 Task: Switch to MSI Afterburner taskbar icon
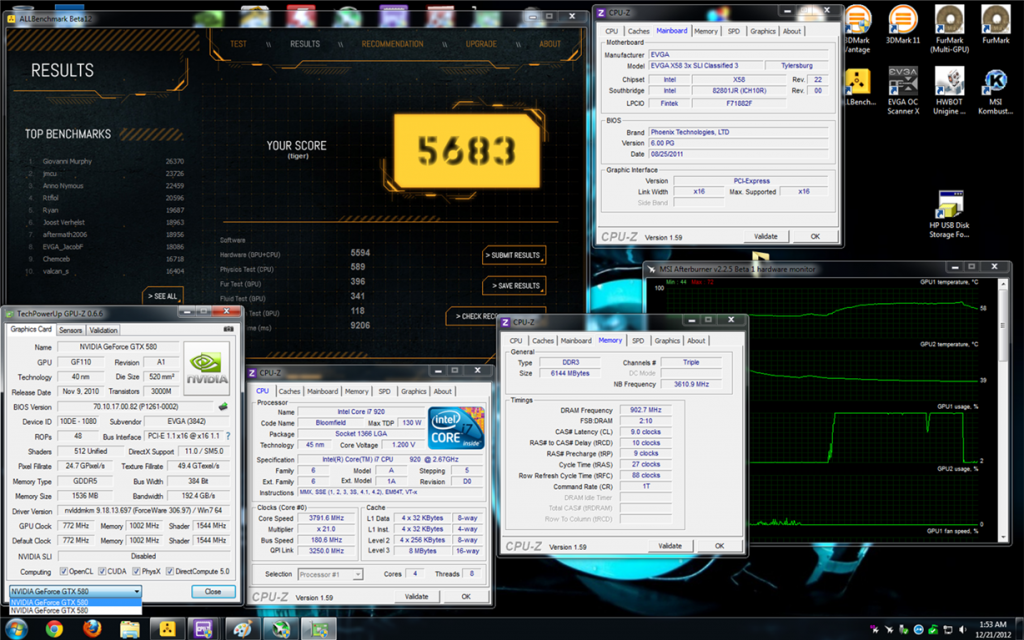tap(281, 628)
